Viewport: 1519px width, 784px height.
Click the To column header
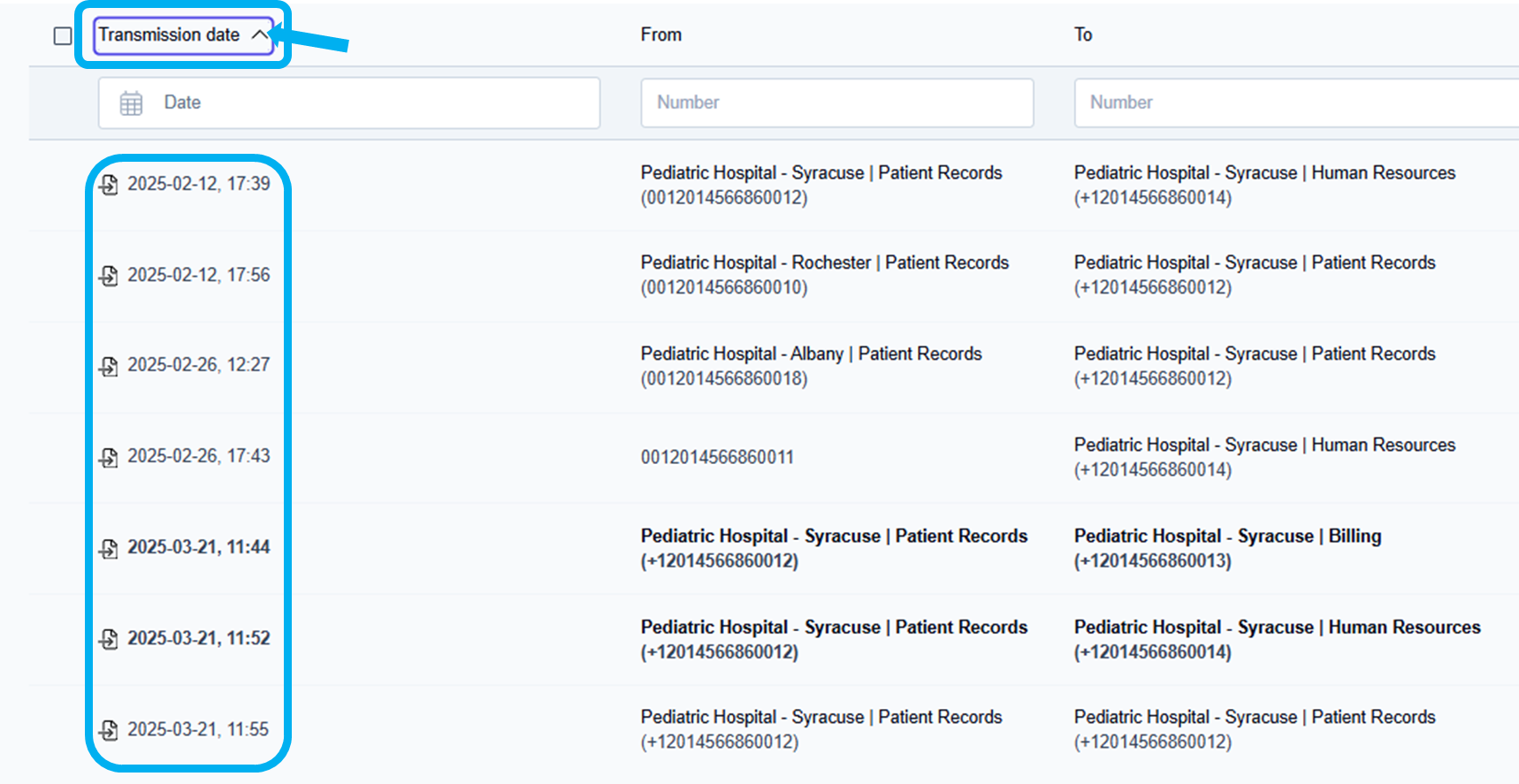pyautogui.click(x=1082, y=34)
